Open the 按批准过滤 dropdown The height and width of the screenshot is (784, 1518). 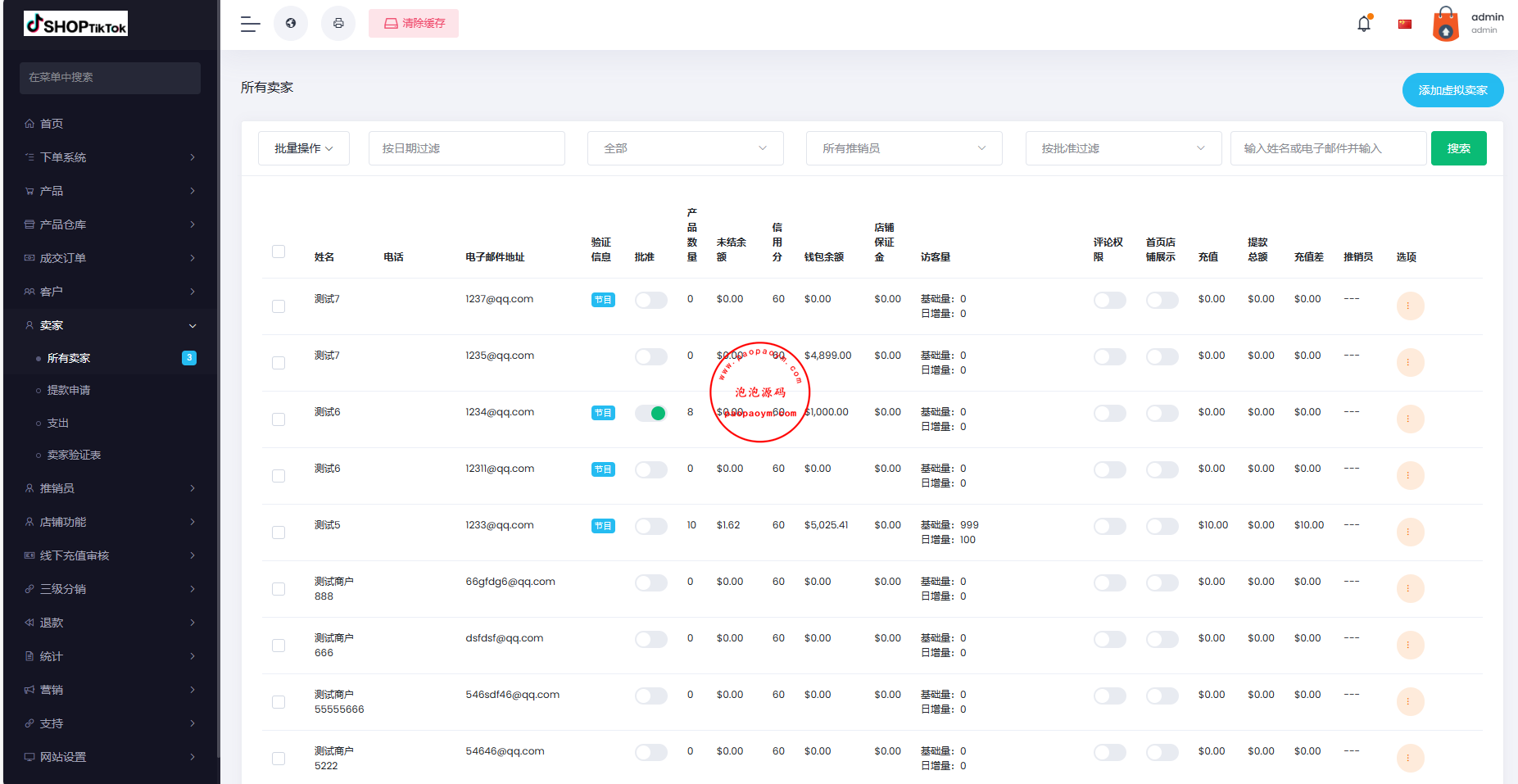pyautogui.click(x=1123, y=148)
